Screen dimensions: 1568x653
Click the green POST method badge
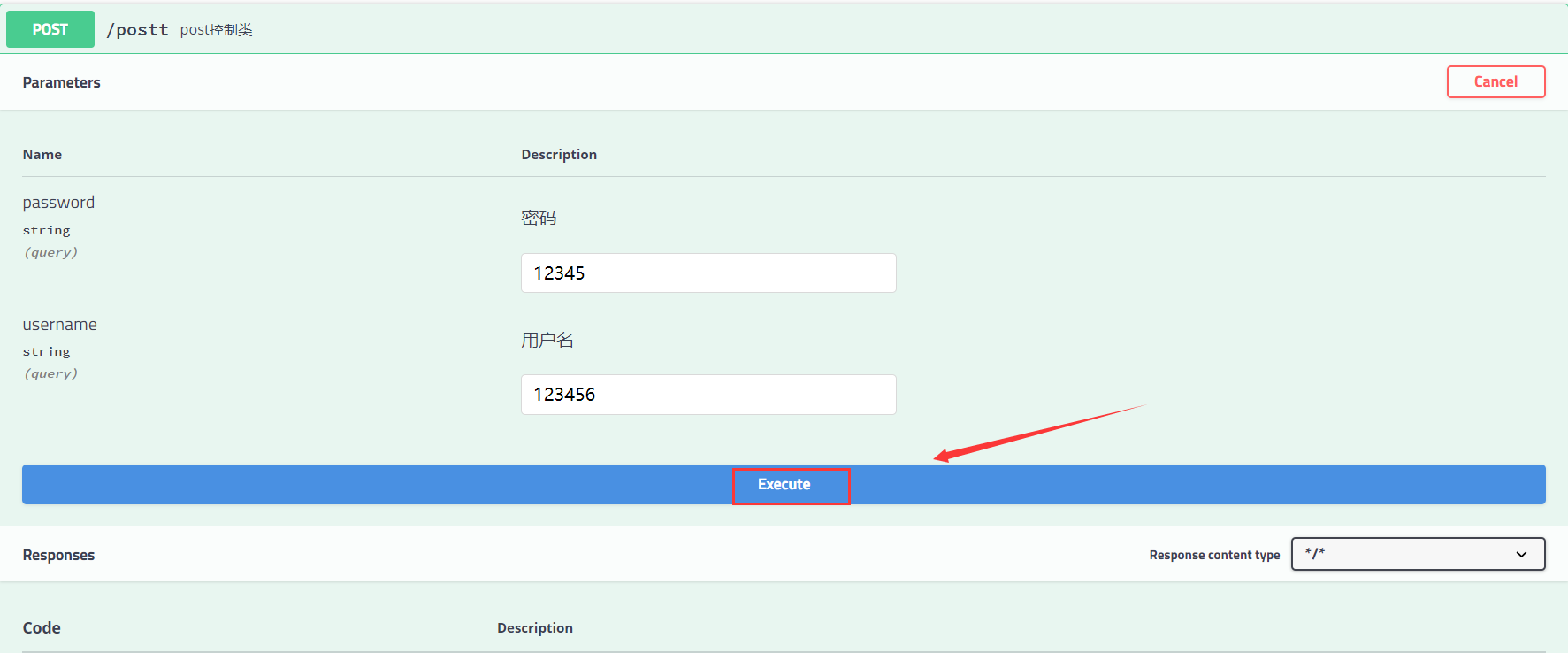(x=50, y=29)
